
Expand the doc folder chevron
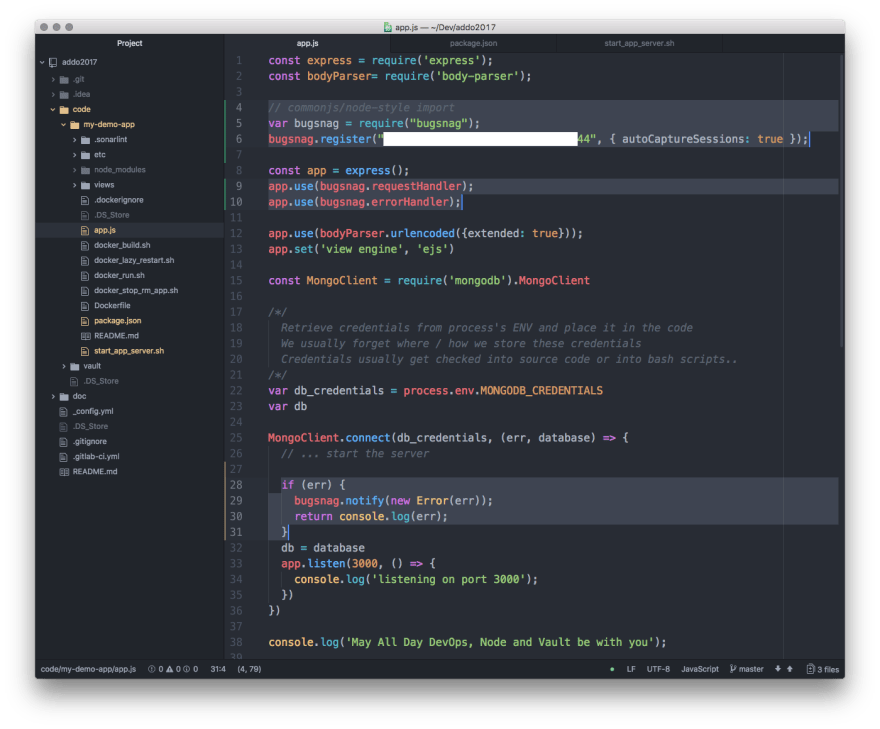[x=53, y=397]
